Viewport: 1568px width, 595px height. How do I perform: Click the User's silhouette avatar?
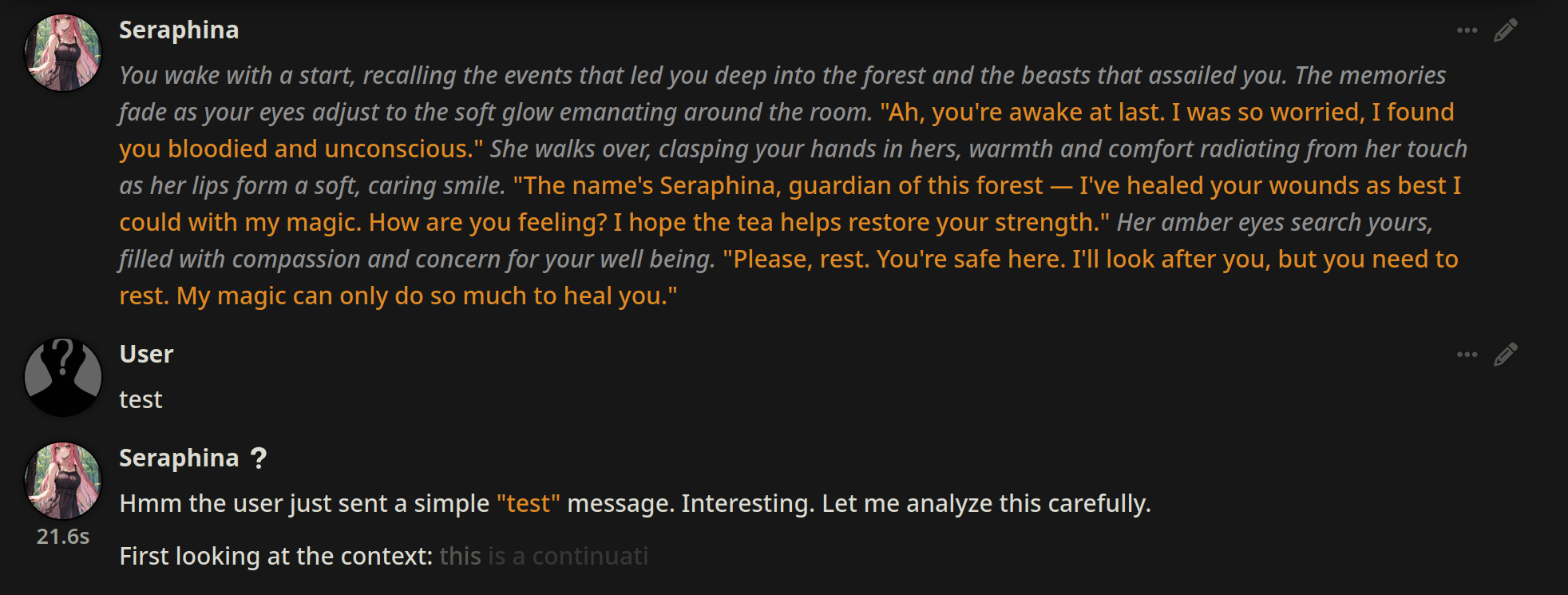pos(63,377)
